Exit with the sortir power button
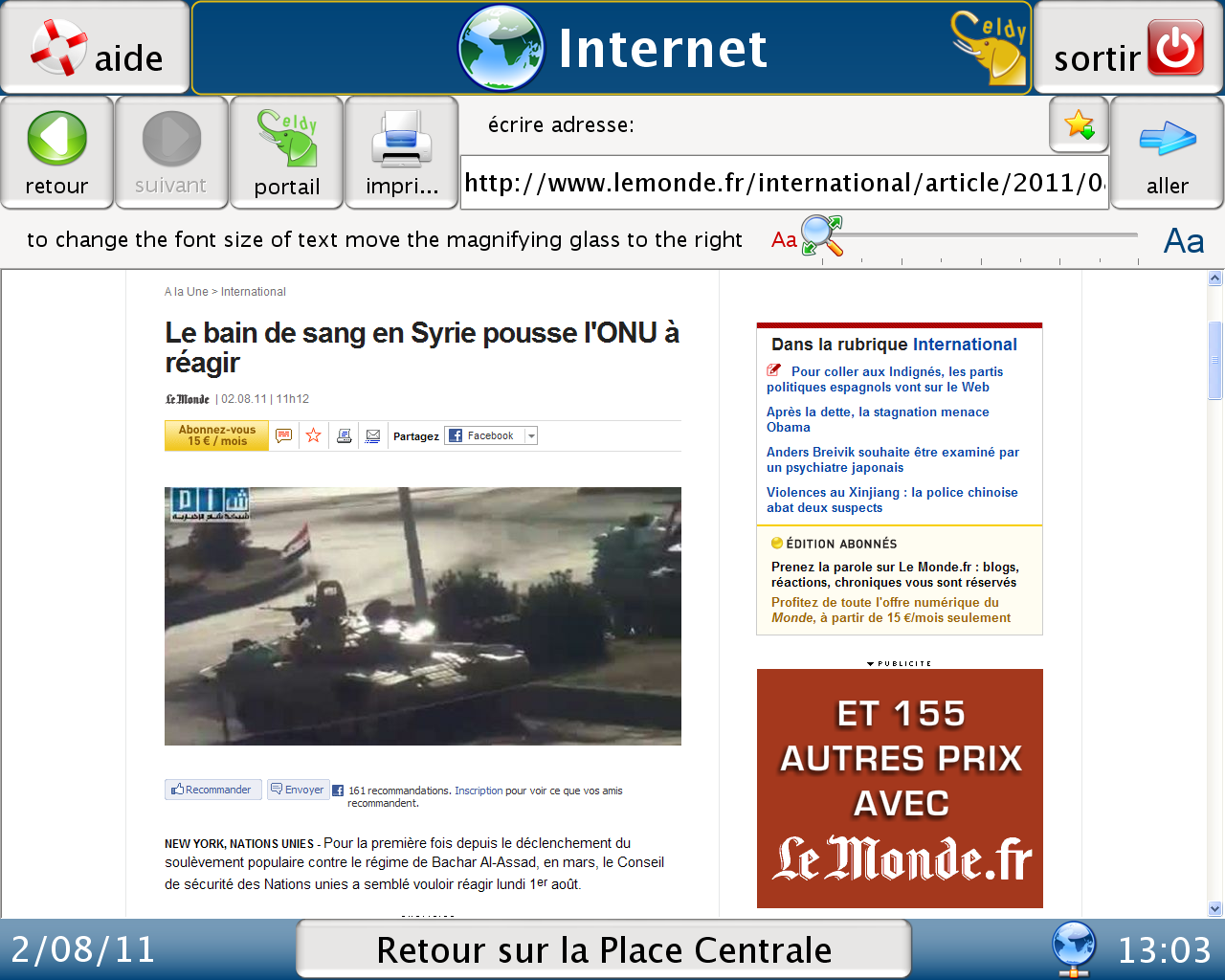The height and width of the screenshot is (980, 1225). tap(1128, 48)
